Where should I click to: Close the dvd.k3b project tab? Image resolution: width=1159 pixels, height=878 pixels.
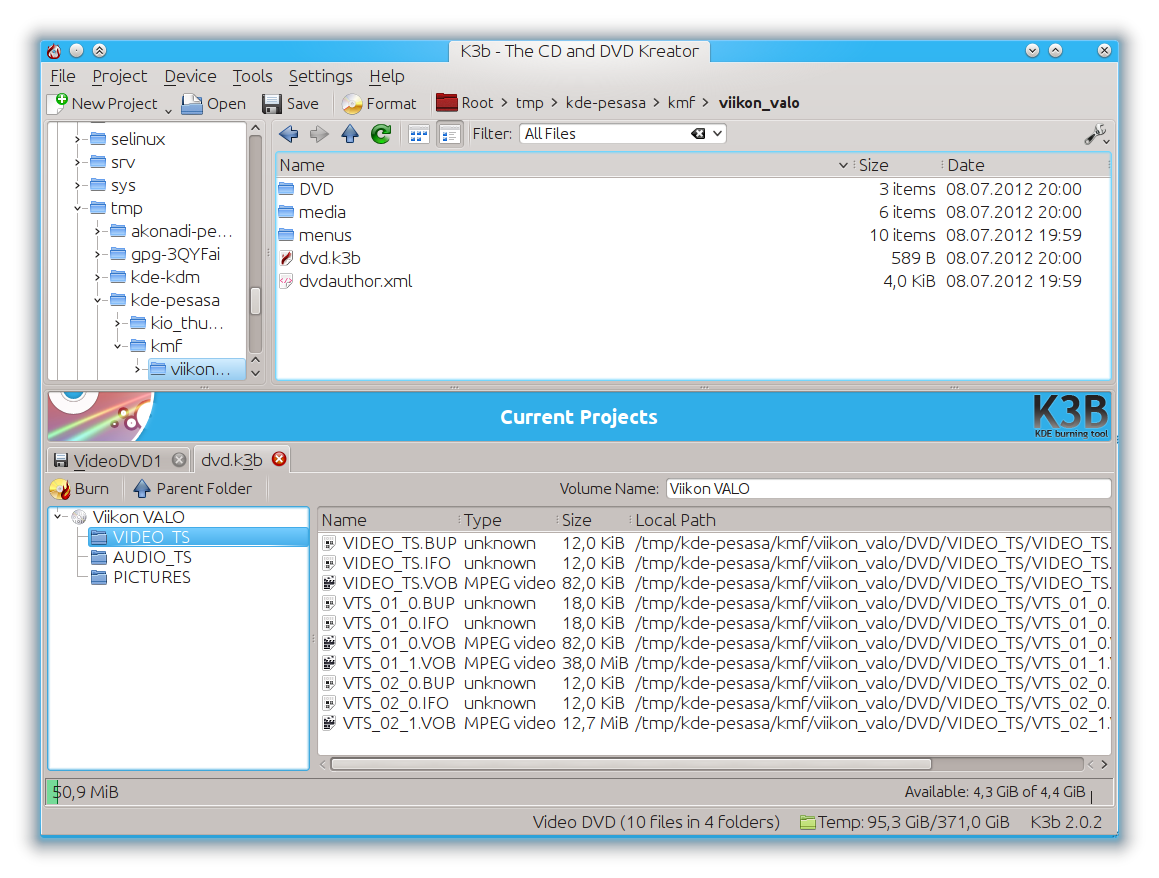coord(279,459)
